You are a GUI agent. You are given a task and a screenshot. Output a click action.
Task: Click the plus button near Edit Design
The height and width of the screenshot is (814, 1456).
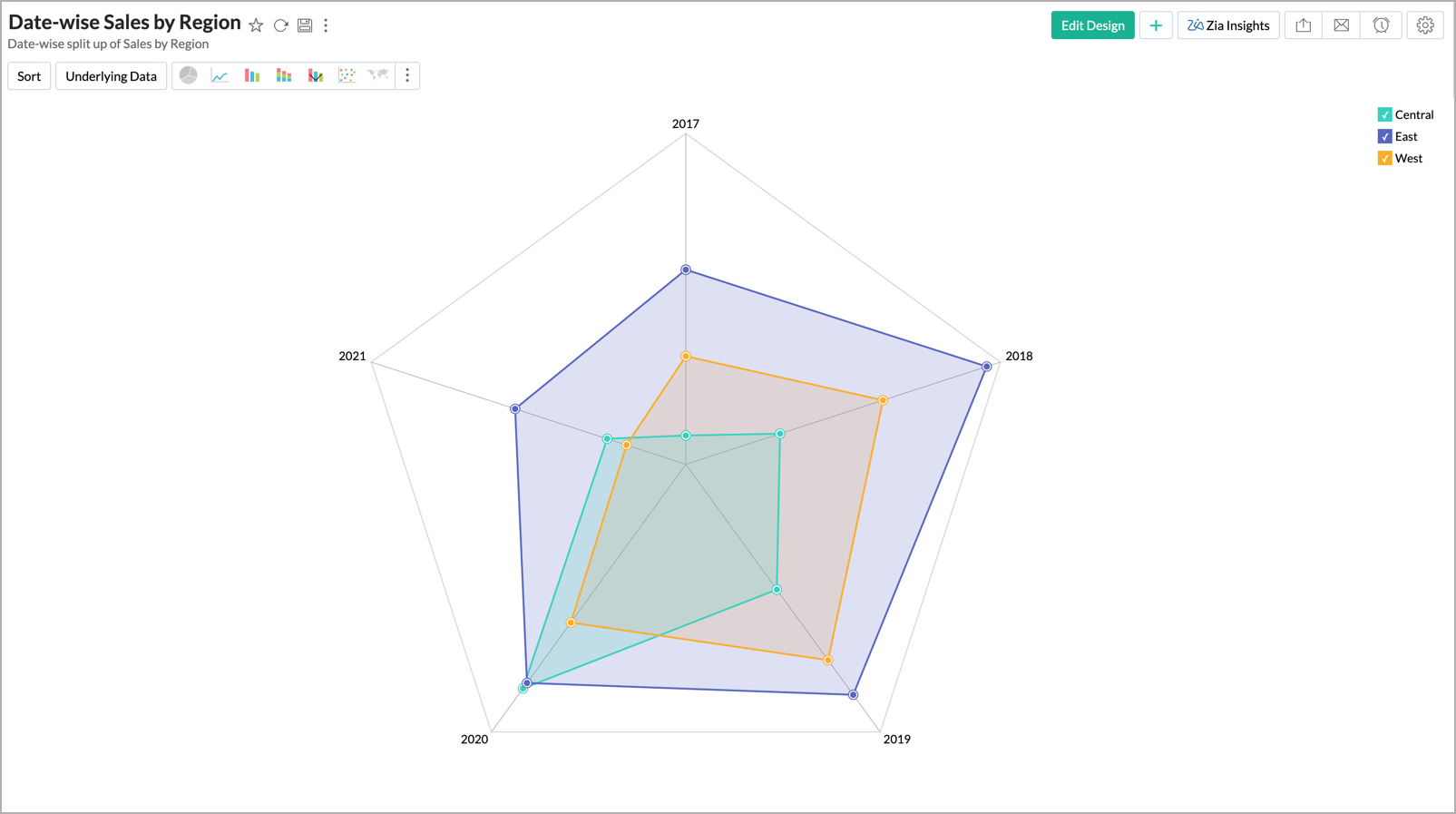1155,25
